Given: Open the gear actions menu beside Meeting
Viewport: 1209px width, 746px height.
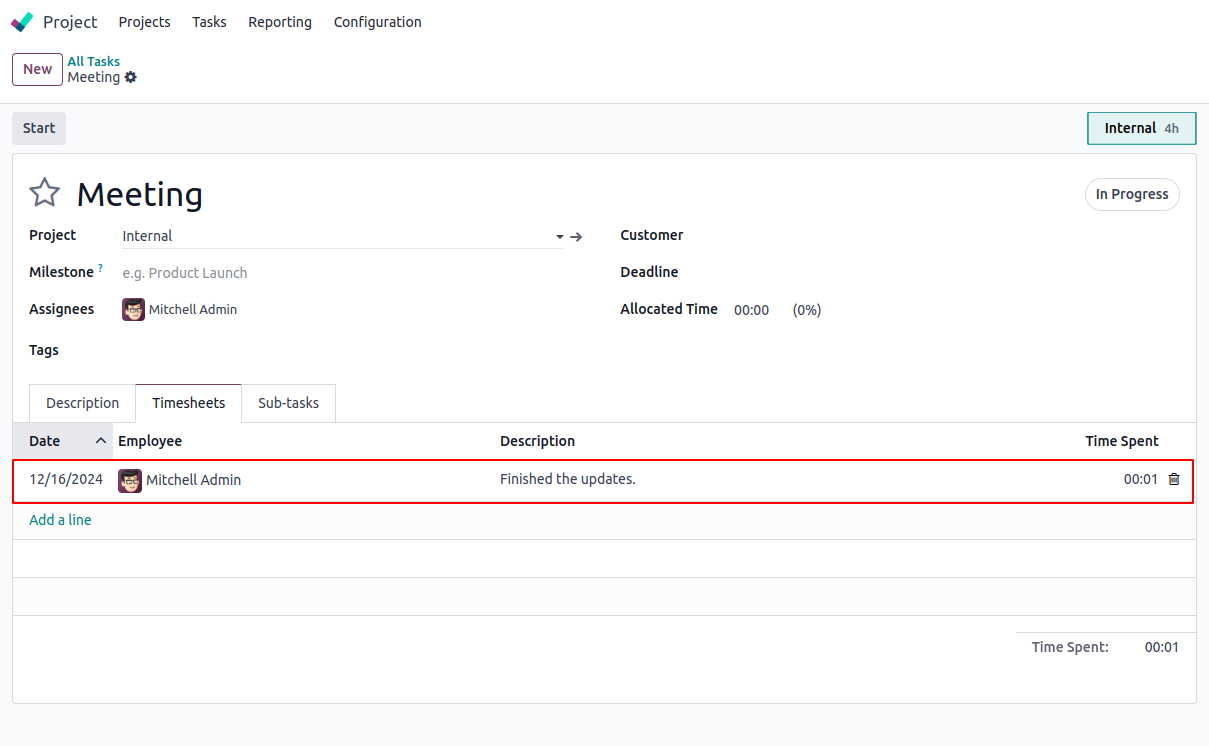Looking at the screenshot, I should tap(131, 77).
